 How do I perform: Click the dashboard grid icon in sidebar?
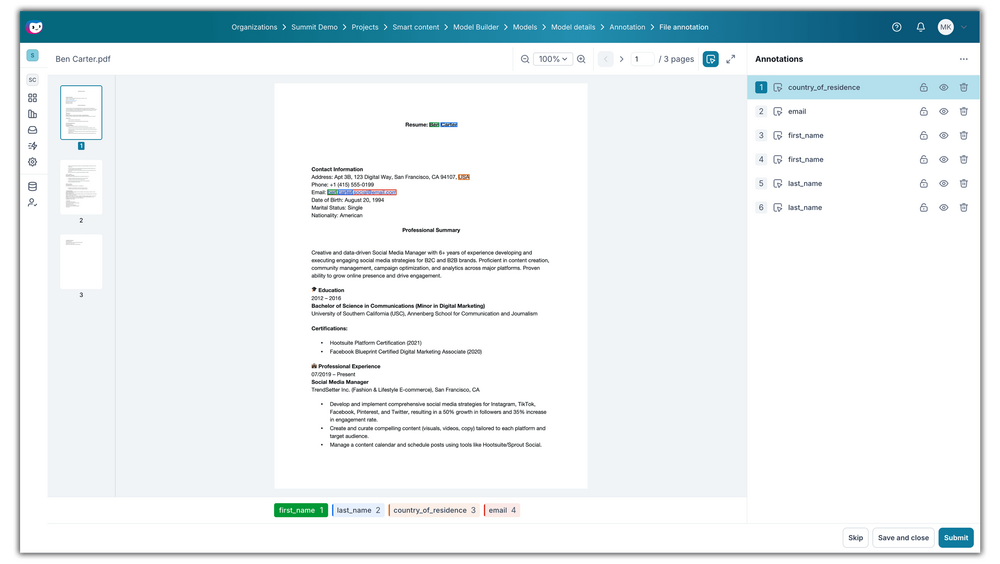pos(32,98)
